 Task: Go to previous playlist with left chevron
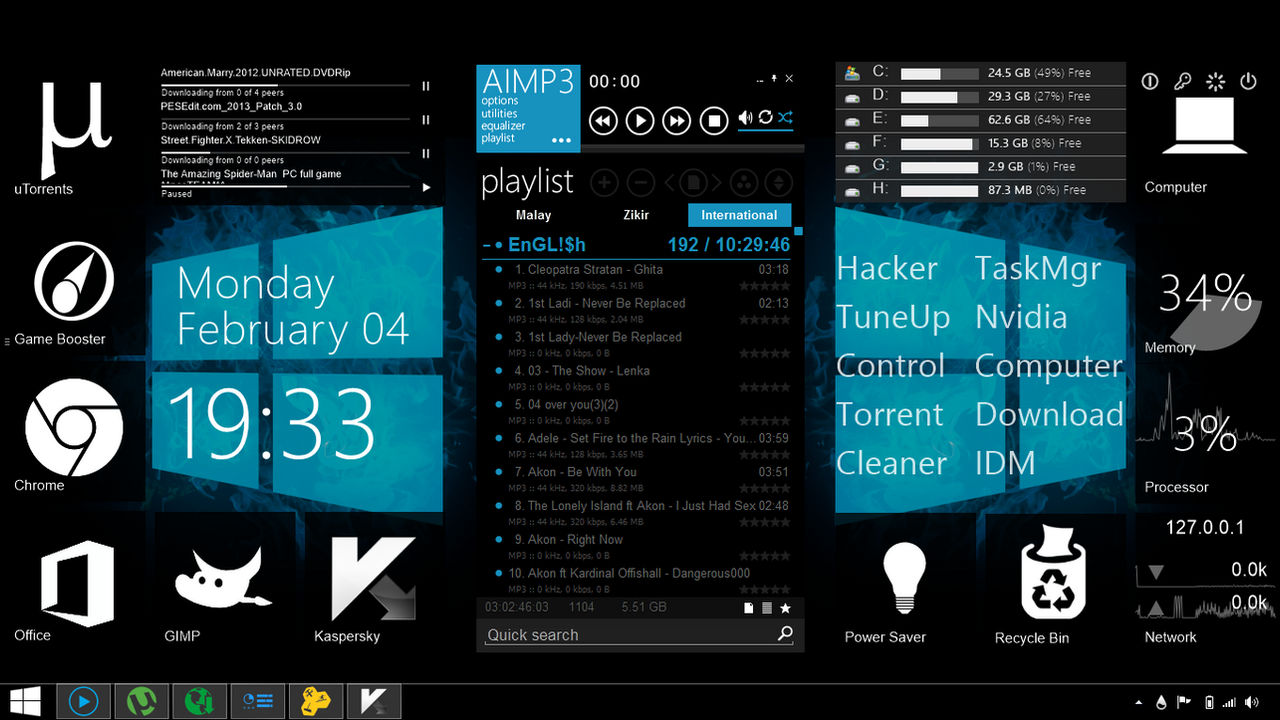tap(670, 183)
